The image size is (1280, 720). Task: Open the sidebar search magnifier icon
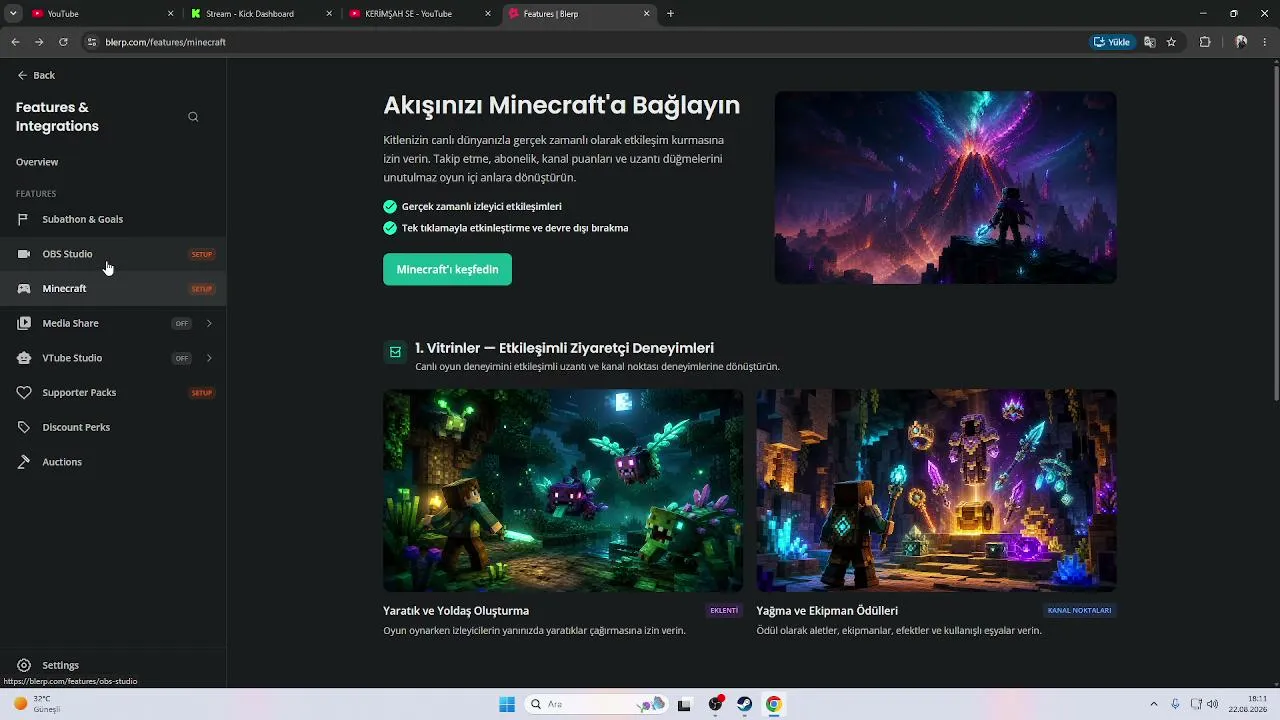(x=193, y=117)
